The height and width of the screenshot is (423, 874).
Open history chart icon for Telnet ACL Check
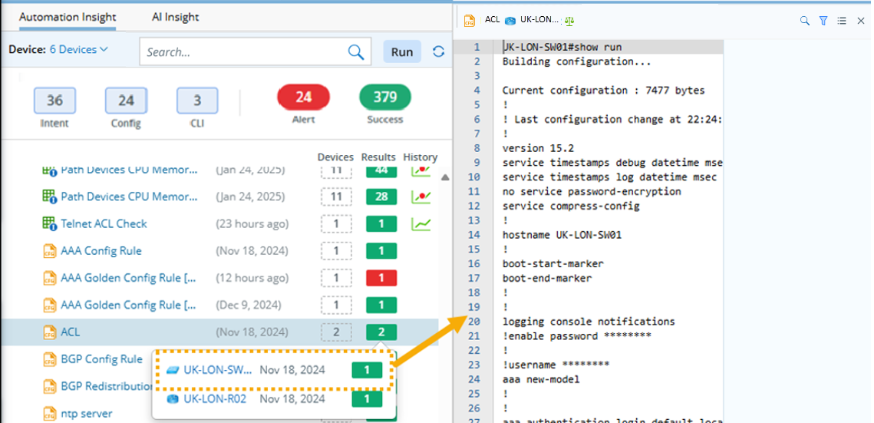[x=421, y=224]
